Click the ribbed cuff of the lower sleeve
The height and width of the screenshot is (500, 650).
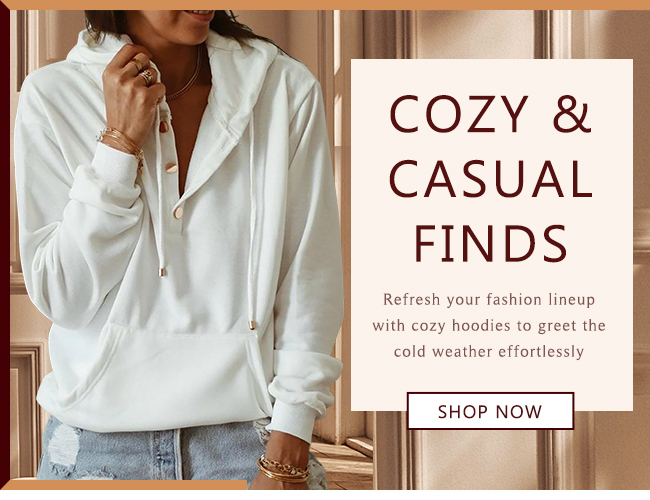click(290, 421)
